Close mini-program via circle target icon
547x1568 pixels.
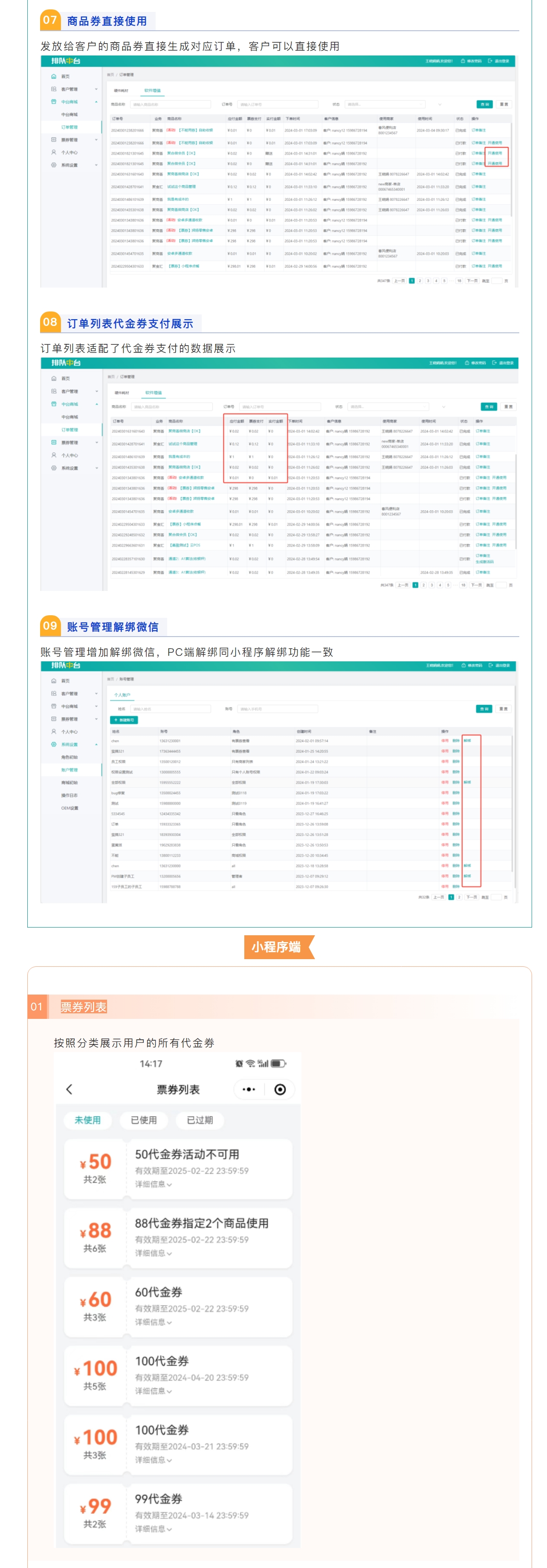280,1089
